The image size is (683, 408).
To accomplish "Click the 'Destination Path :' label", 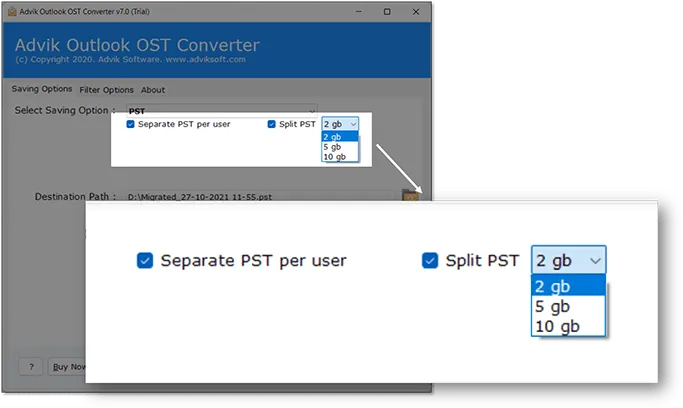I will [75, 197].
